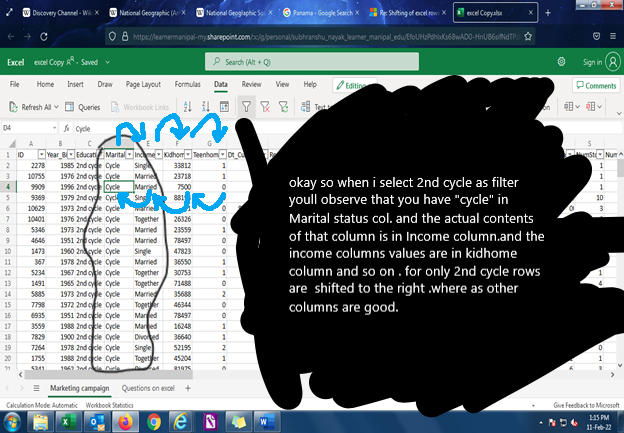Expand the file name dropdown chevron
The image size is (624, 433).
coord(107,62)
